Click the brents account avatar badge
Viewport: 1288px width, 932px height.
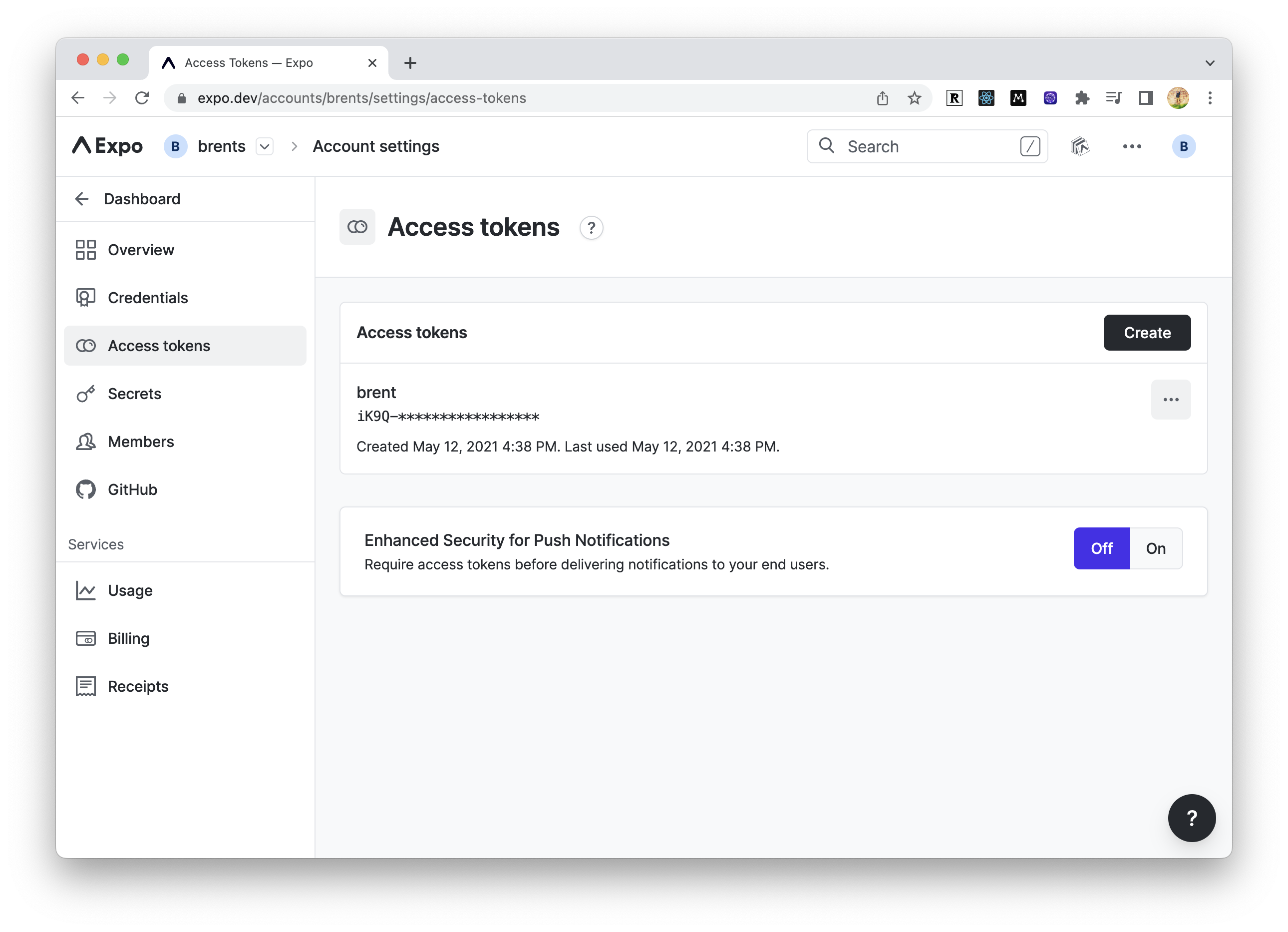pyautogui.click(x=176, y=146)
